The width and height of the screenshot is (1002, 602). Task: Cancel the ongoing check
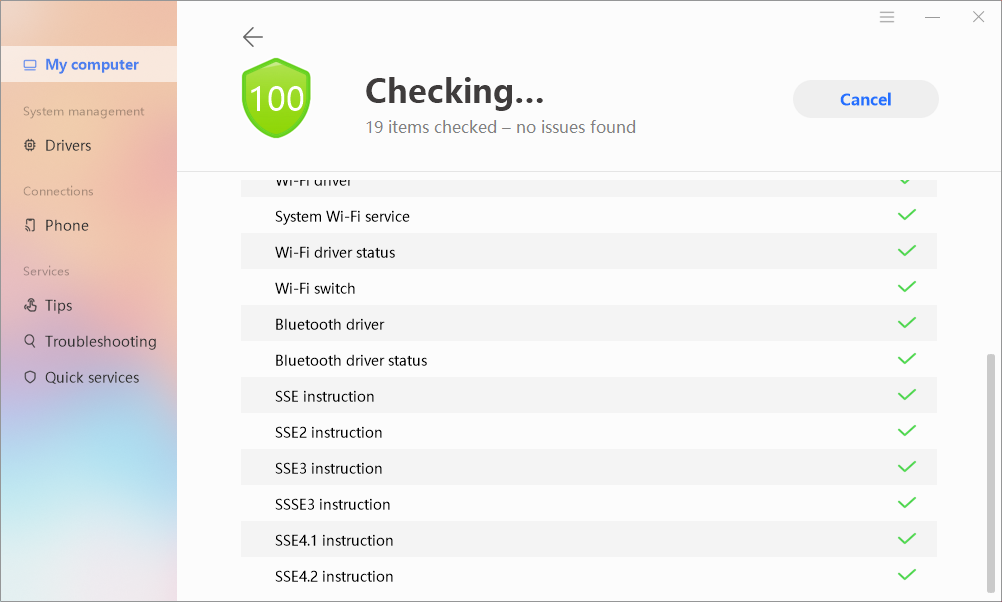(865, 99)
